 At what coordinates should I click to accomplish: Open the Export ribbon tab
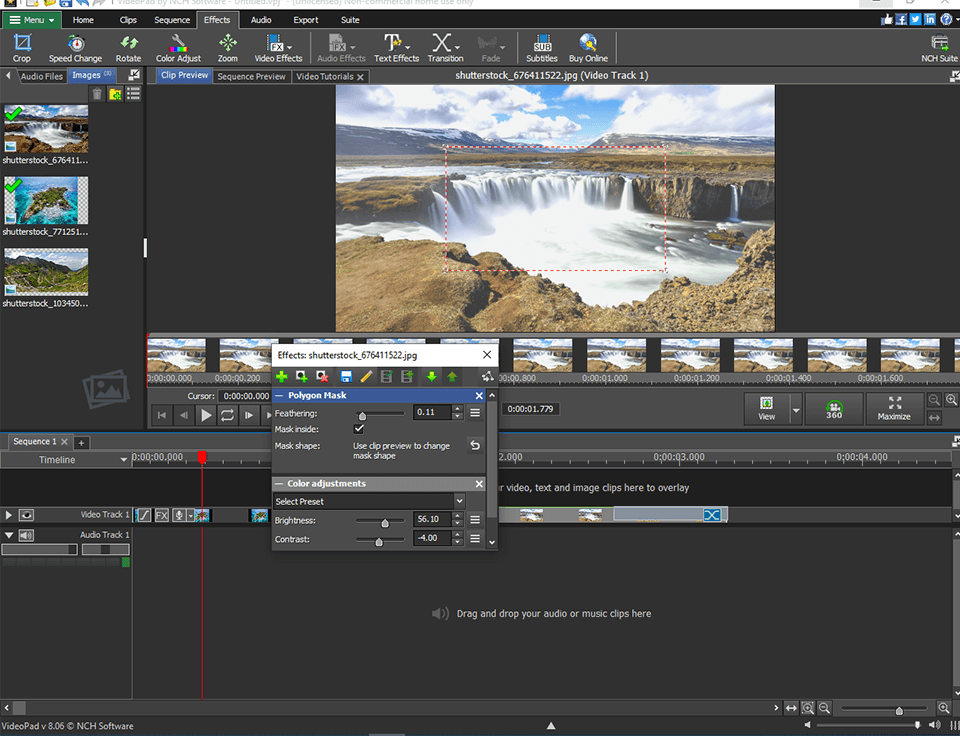pyautogui.click(x=305, y=19)
